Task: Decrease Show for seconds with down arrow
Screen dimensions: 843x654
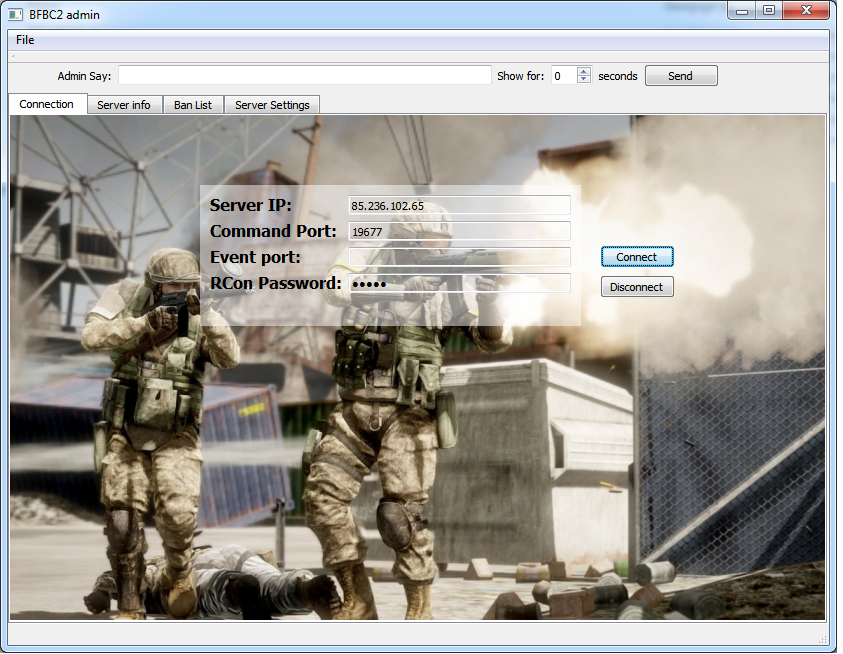Action: tap(584, 80)
